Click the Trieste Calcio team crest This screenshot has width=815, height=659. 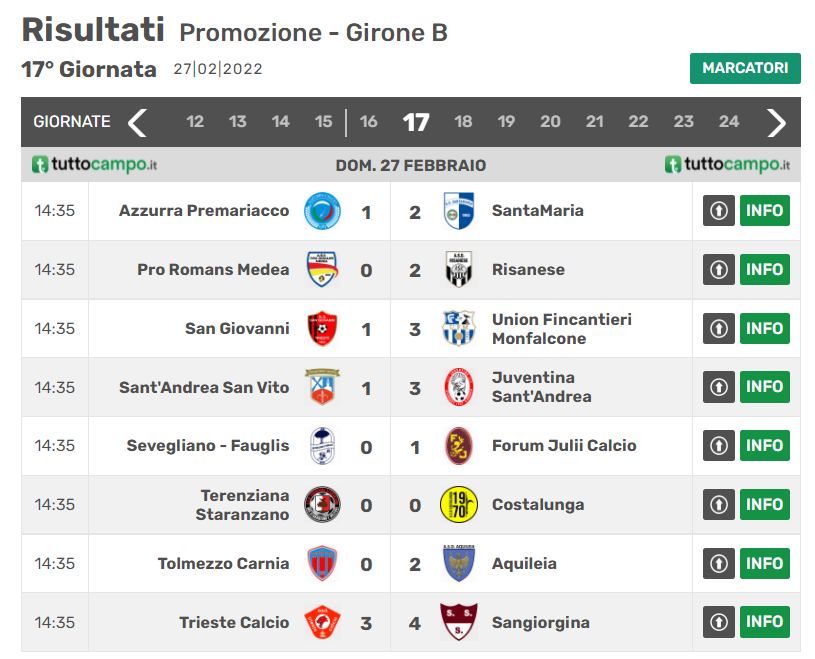click(322, 623)
